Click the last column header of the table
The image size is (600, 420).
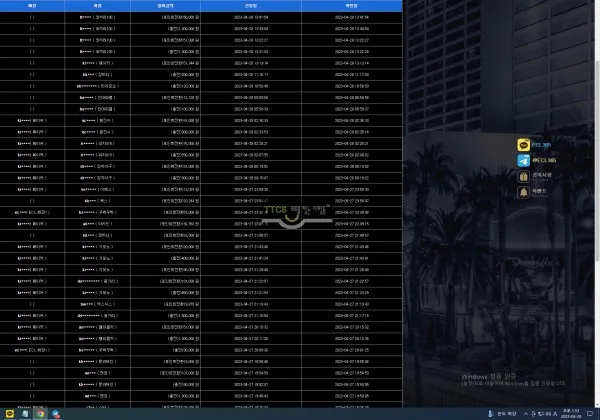[x=352, y=6]
